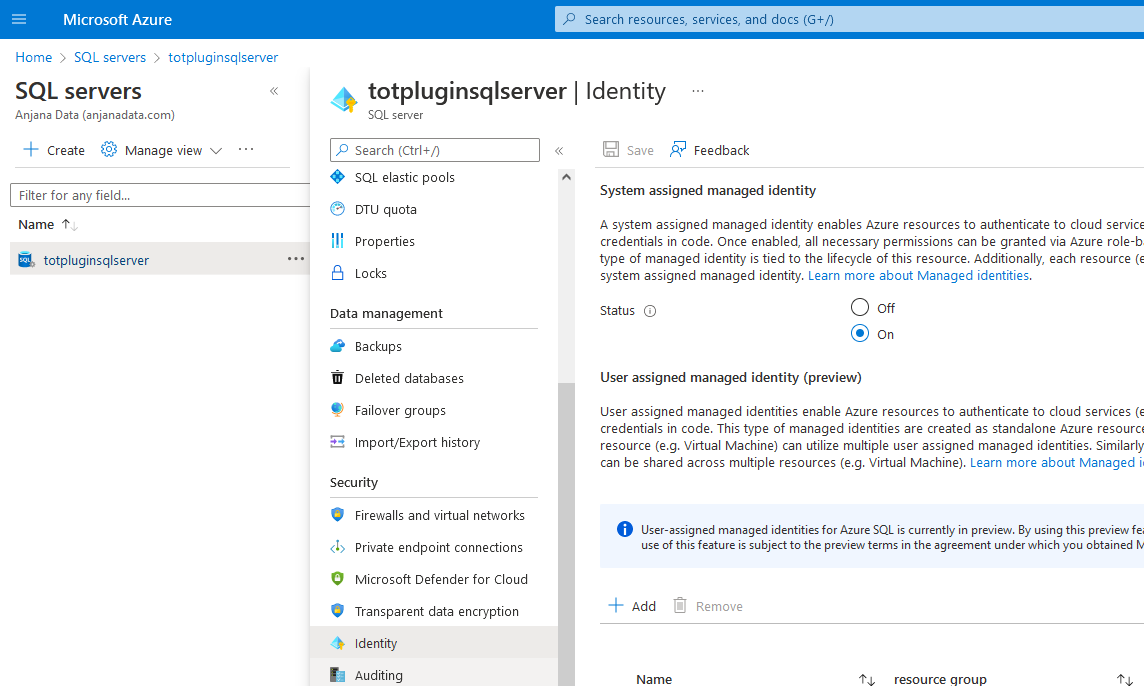Click the Filter for any field box
This screenshot has width=1144, height=686.
point(160,195)
